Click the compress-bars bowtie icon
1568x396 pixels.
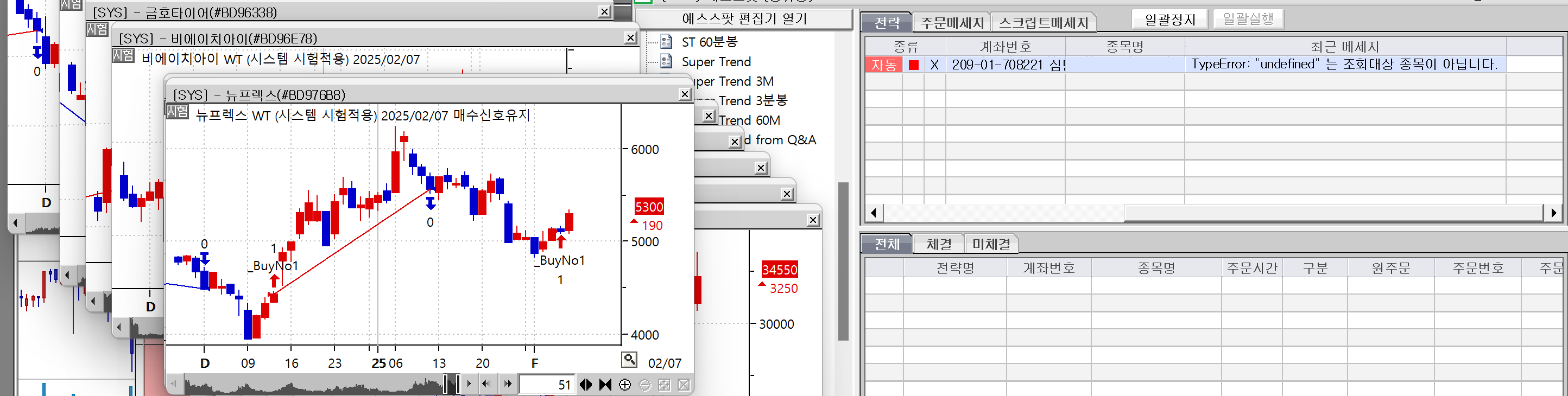605,385
